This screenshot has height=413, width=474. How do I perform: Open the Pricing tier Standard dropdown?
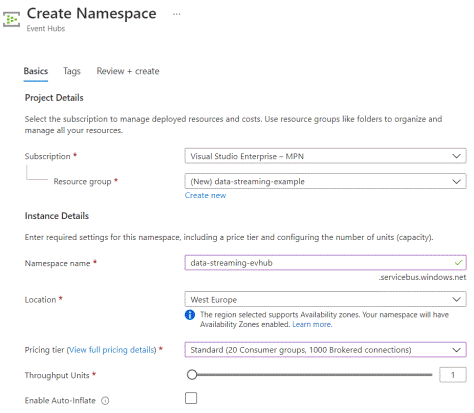325,350
